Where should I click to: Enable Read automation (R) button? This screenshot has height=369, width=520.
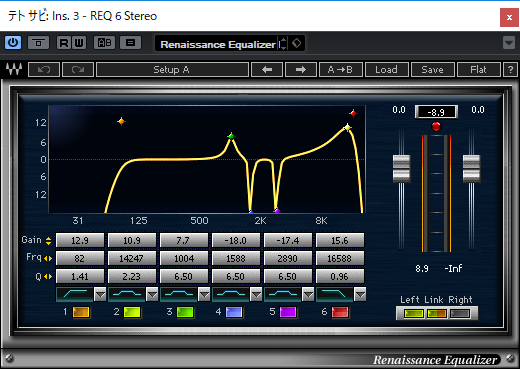(64, 43)
